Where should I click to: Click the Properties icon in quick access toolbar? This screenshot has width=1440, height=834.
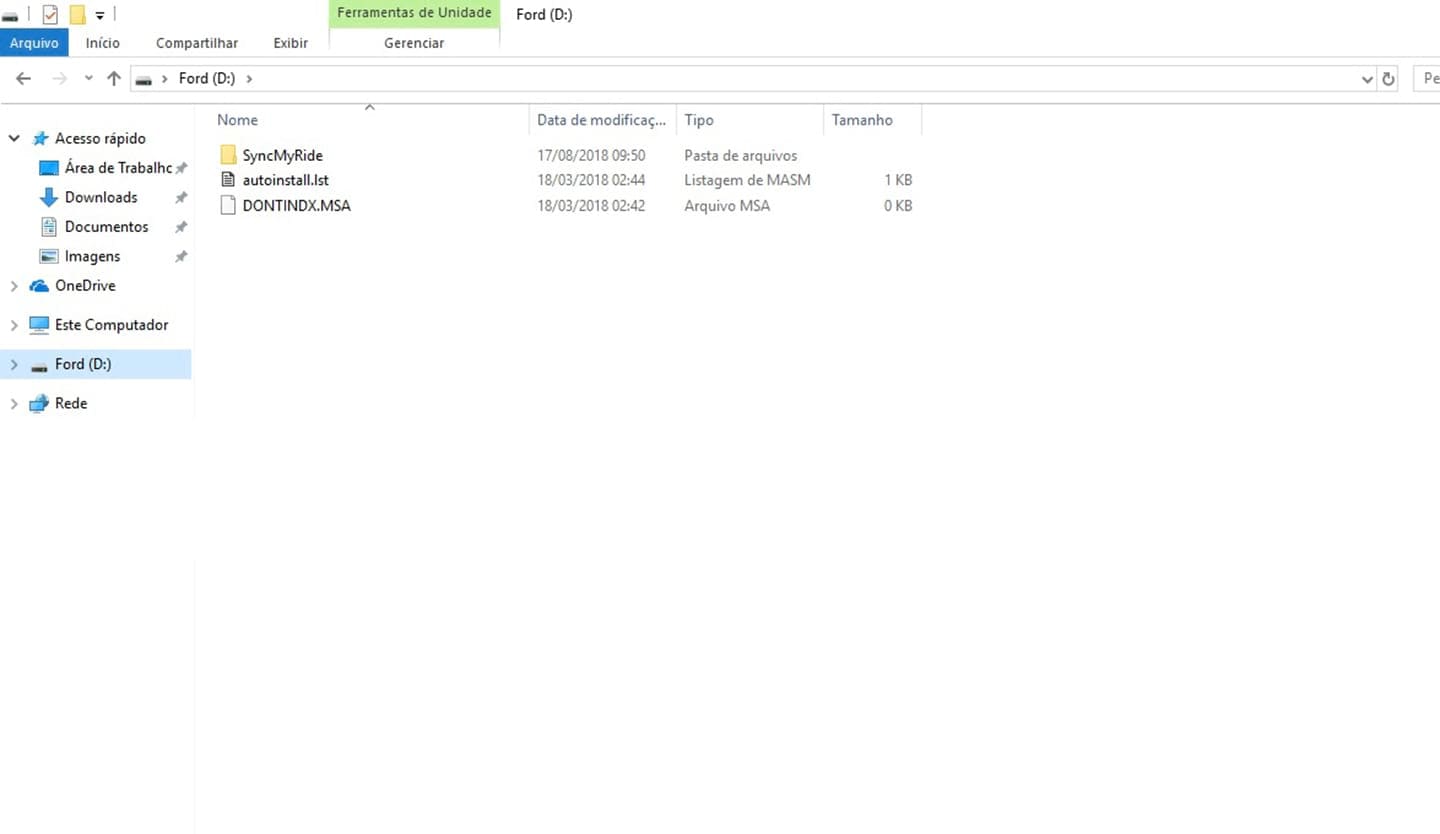tap(50, 15)
